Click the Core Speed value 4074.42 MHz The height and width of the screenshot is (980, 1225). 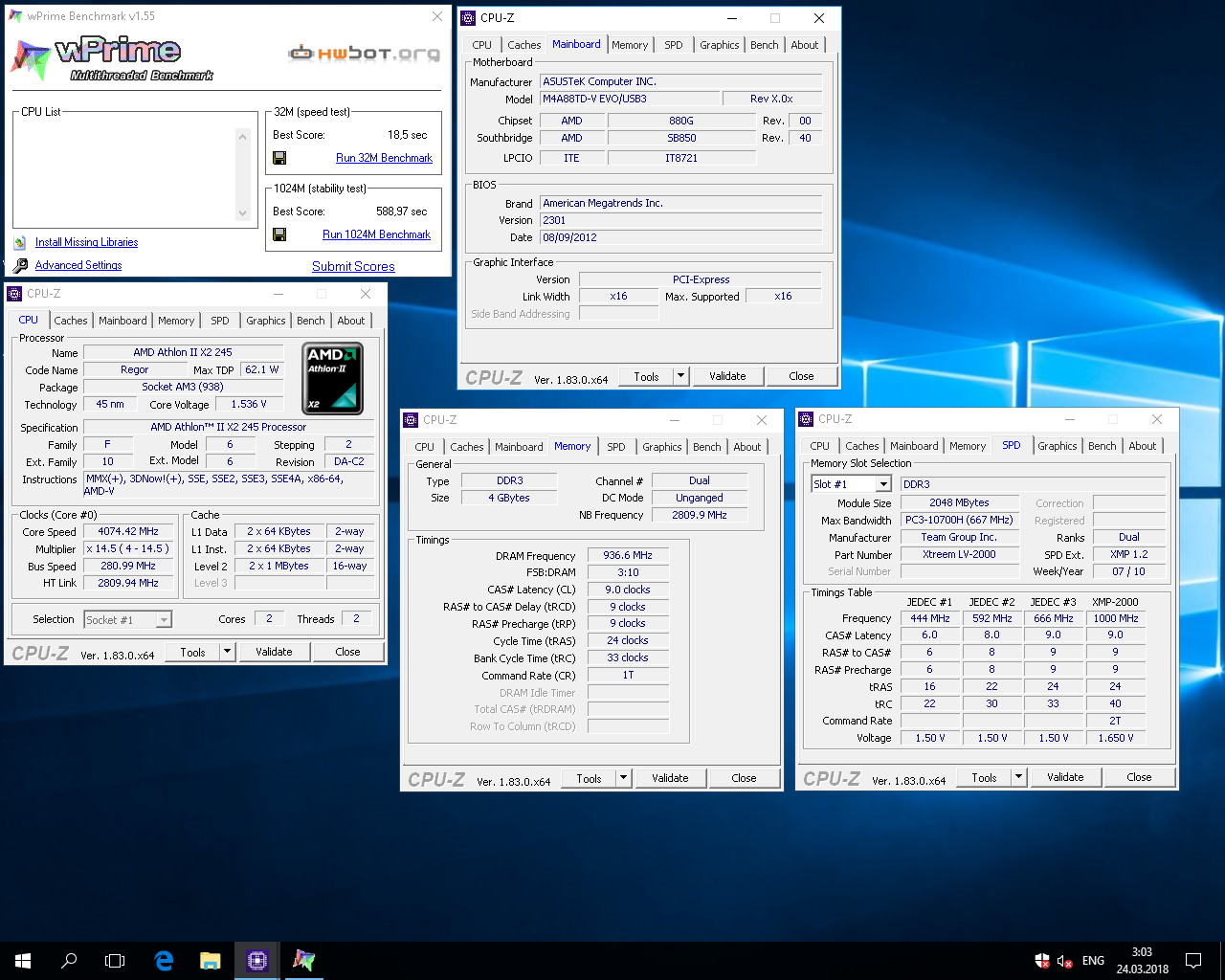tap(128, 531)
